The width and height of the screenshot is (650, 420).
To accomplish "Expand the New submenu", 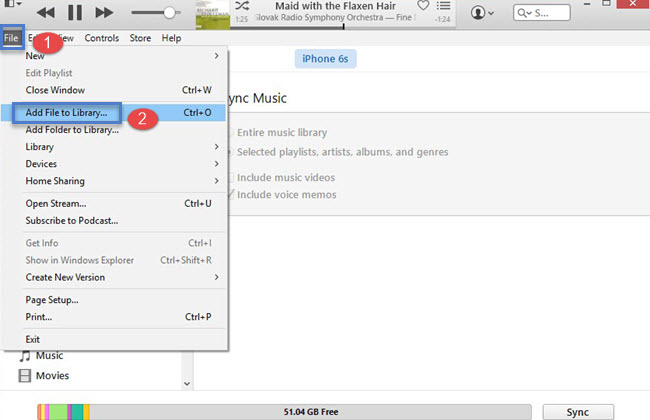I will point(114,56).
